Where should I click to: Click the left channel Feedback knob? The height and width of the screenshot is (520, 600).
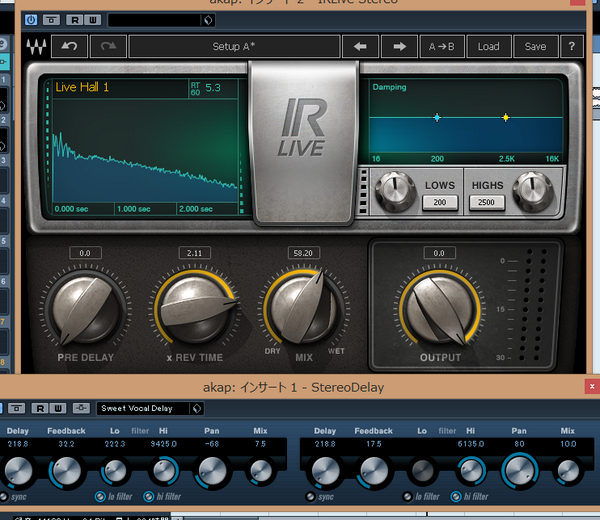tap(67, 471)
